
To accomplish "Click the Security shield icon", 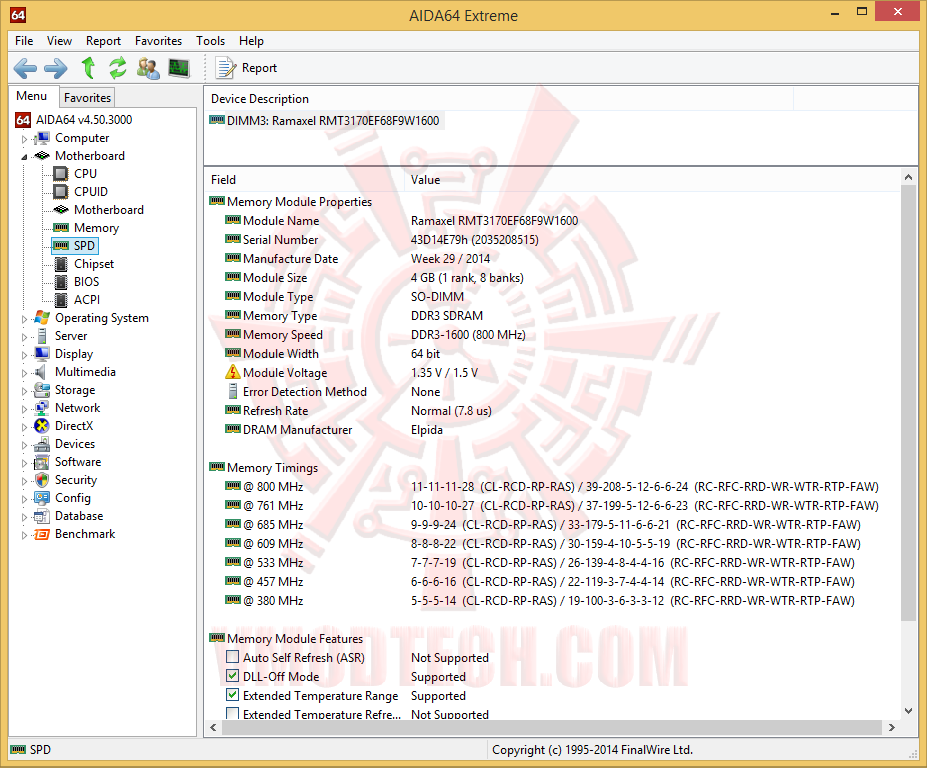I will (41, 480).
